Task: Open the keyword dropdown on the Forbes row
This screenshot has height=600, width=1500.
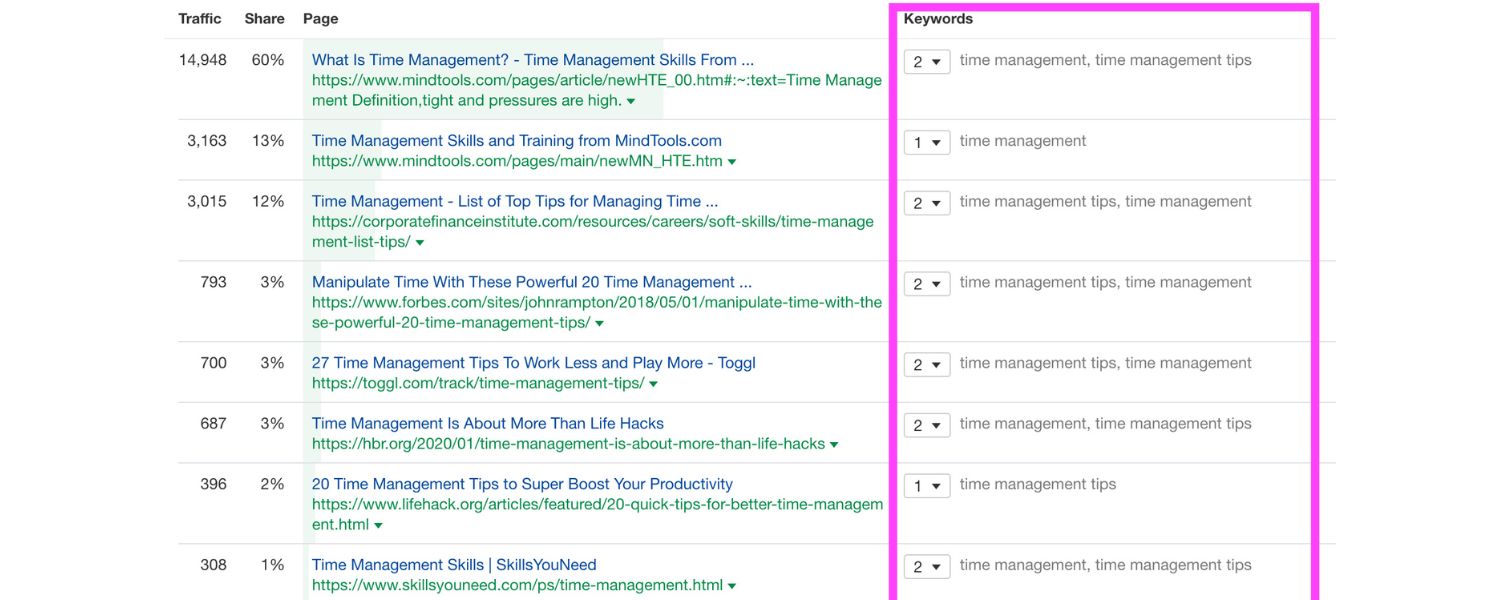Action: (926, 283)
